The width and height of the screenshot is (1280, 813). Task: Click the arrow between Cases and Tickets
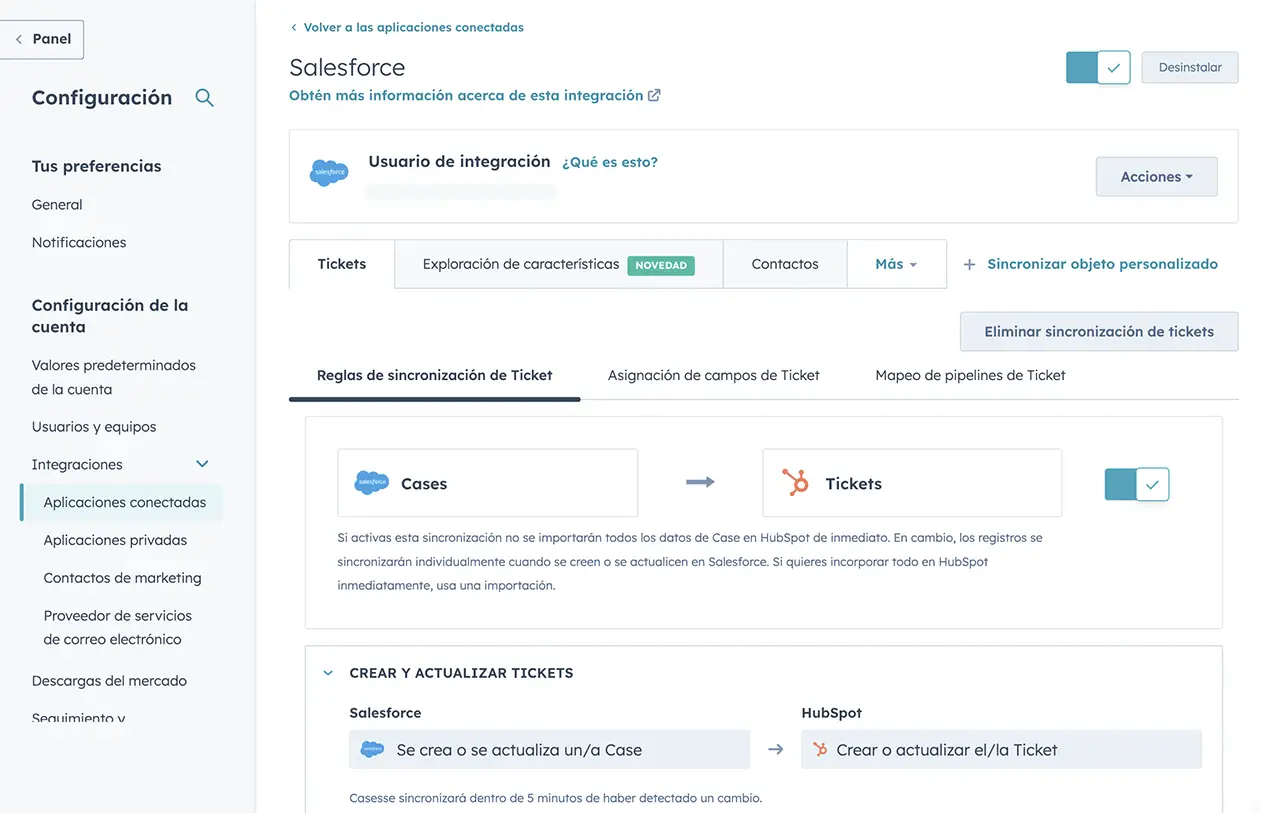click(x=700, y=482)
